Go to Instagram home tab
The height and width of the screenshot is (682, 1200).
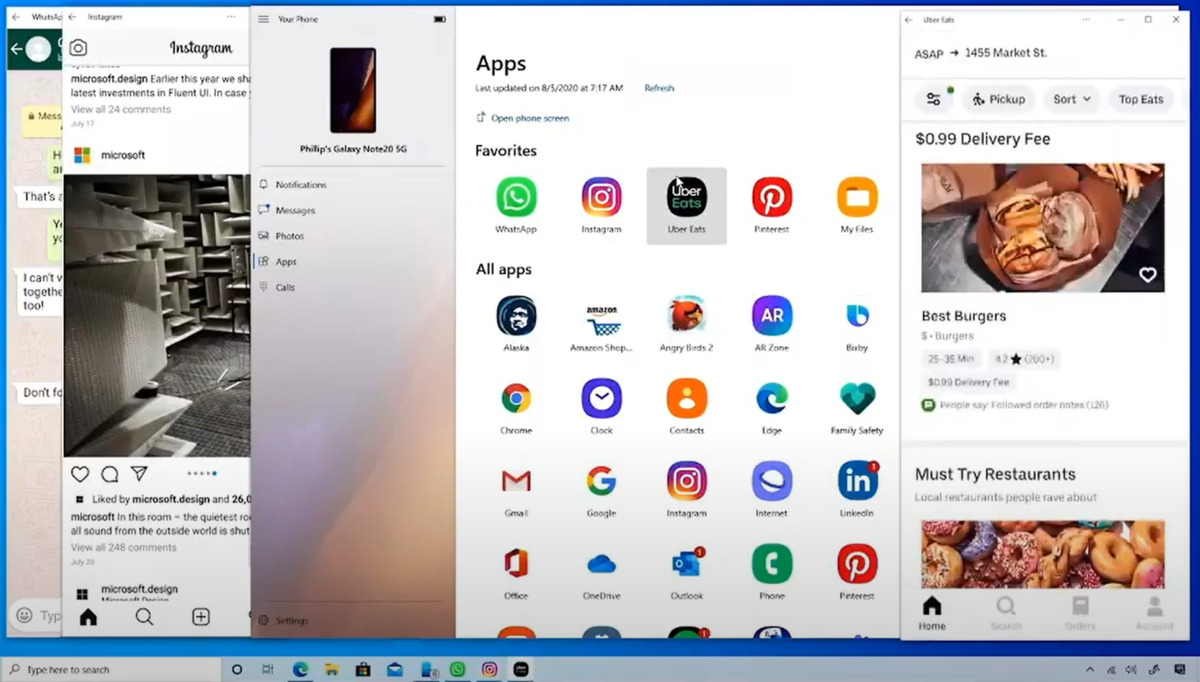coord(88,617)
